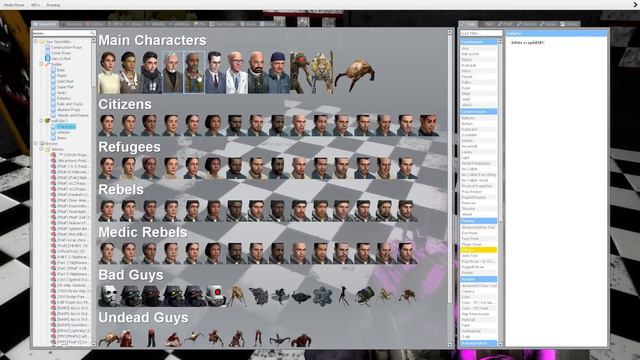Screen dimensions: 640x360
Task: Collapse the Constraints tool category header
Action: pos(478,42)
